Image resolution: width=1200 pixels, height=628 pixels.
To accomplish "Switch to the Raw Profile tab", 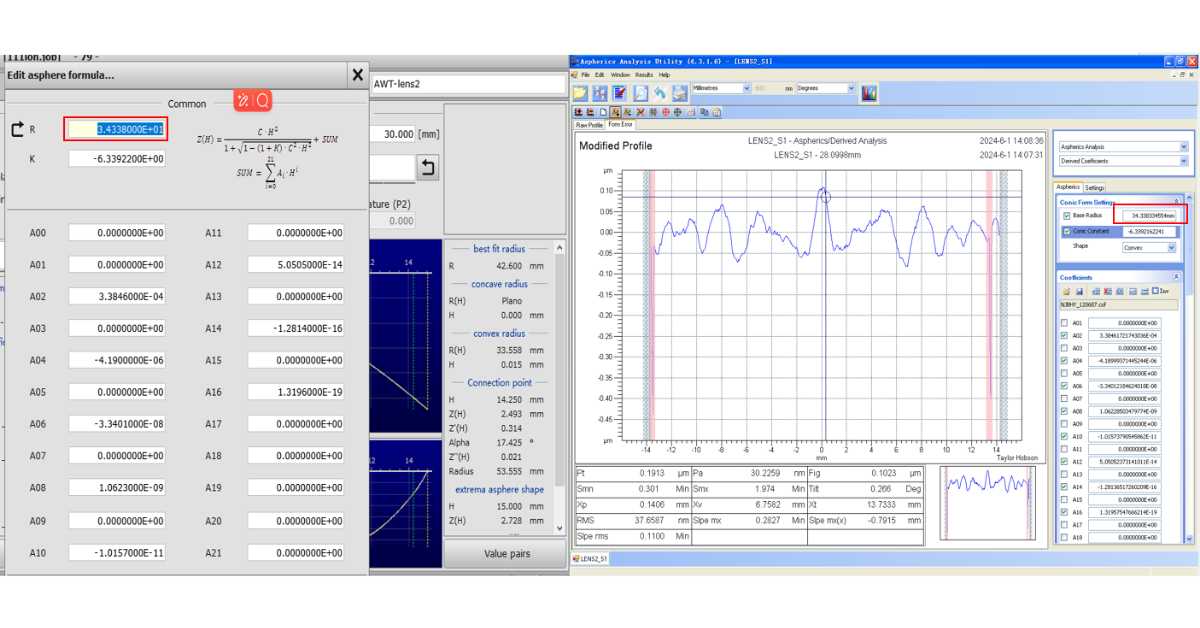I will (588, 125).
